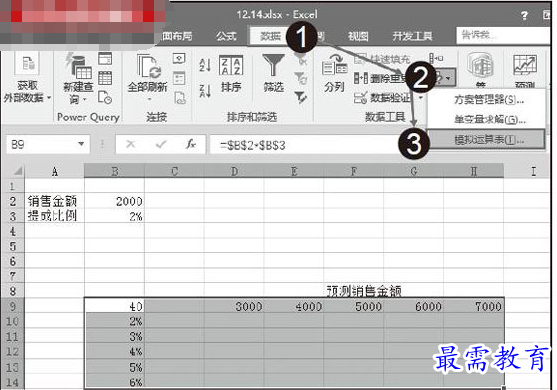Sort ascending A to Z

[x=205, y=65]
